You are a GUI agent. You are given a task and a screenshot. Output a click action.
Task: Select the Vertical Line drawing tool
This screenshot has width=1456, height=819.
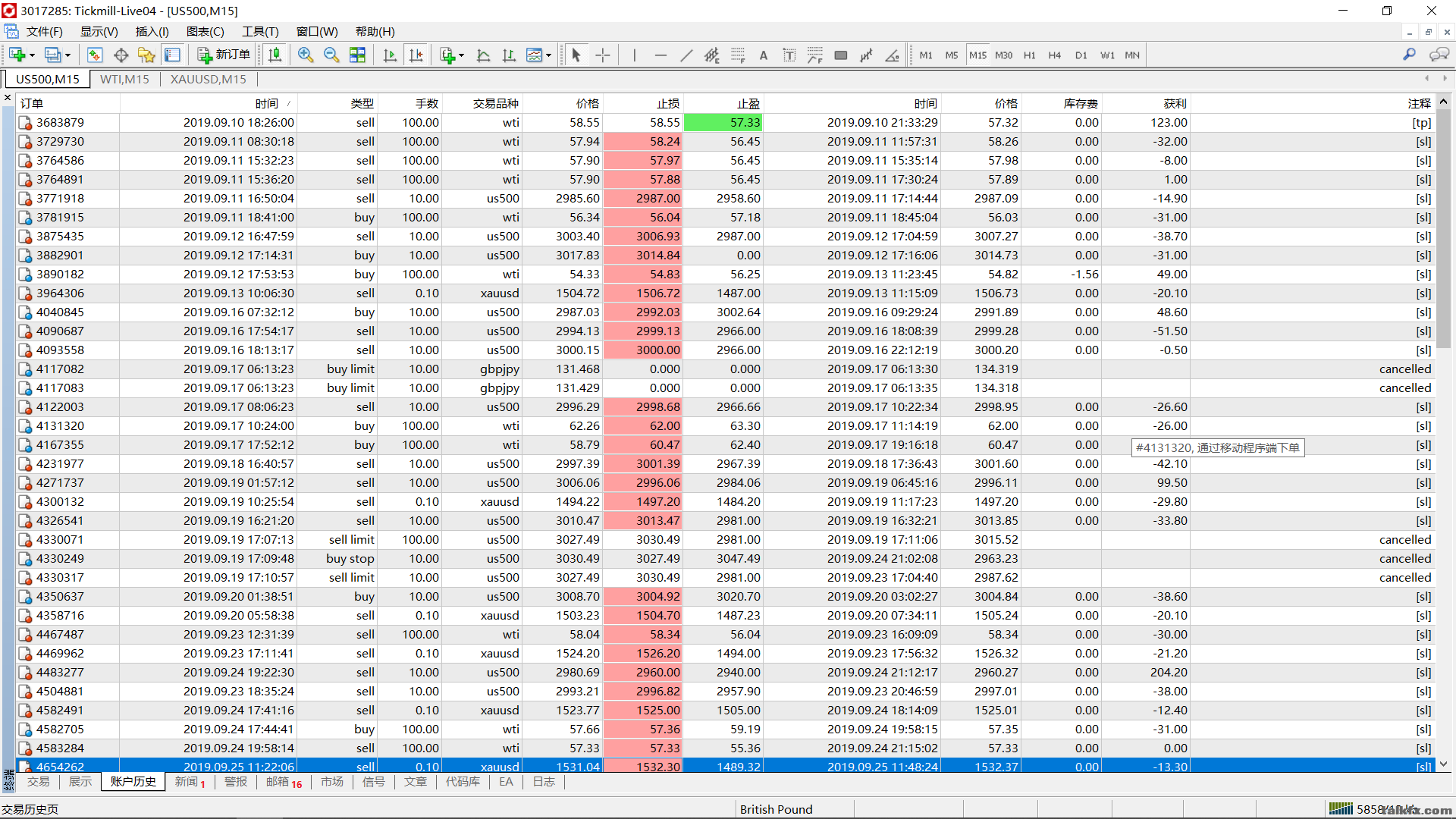click(x=634, y=55)
